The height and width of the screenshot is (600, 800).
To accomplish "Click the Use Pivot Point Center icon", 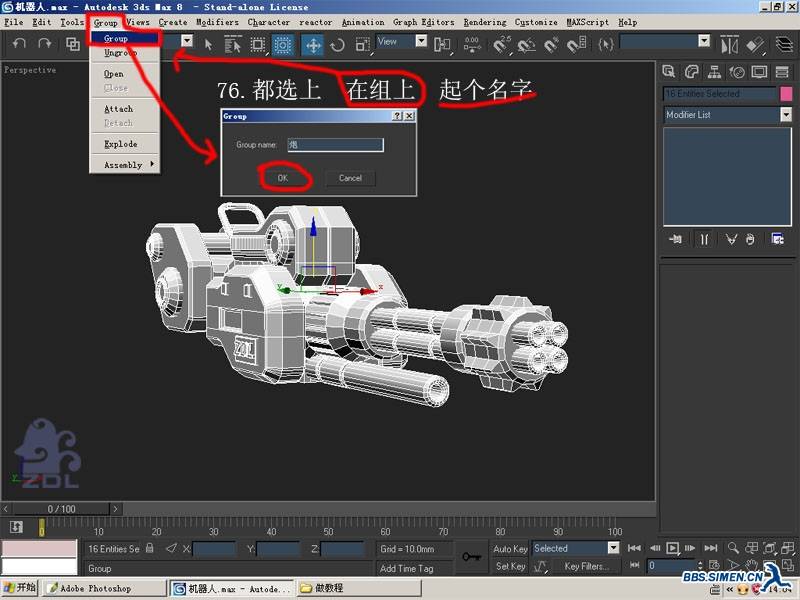I will [x=442, y=45].
